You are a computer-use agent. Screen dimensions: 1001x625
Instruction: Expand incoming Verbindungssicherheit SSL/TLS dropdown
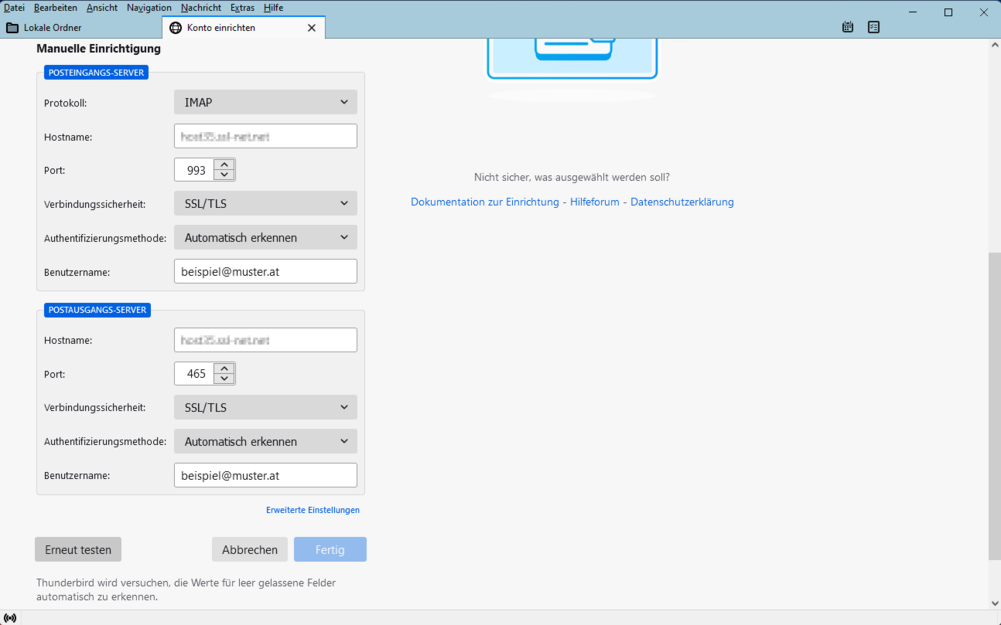(x=265, y=204)
